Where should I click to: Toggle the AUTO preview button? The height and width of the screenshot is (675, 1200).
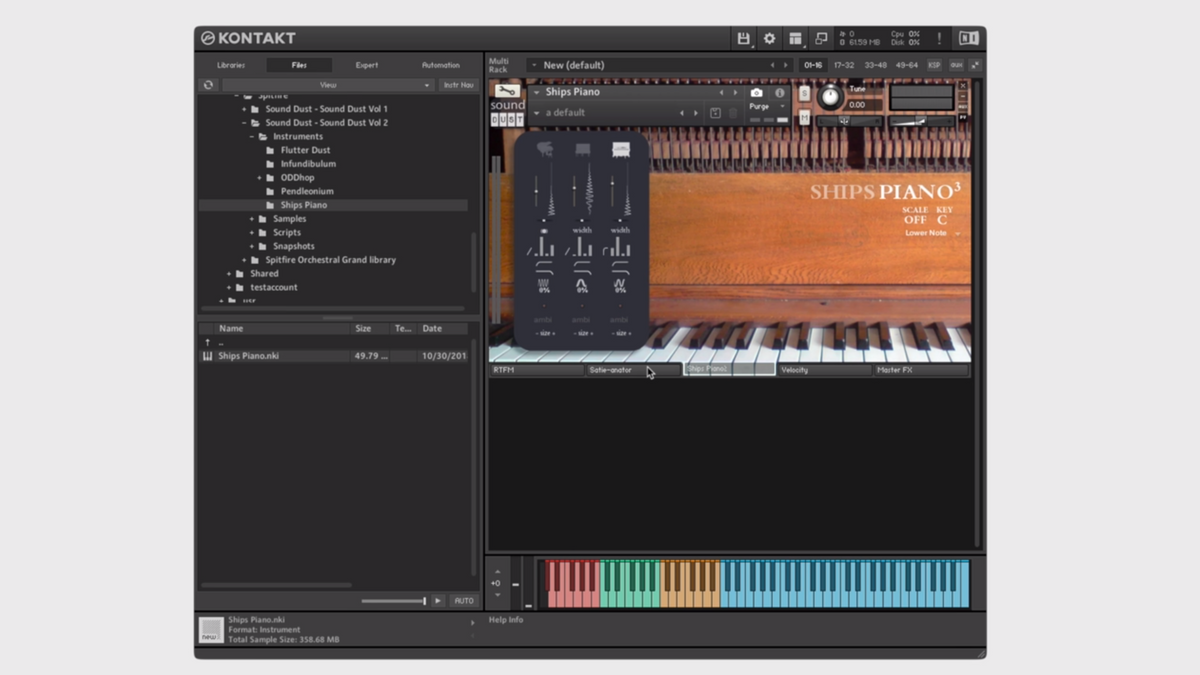(464, 601)
